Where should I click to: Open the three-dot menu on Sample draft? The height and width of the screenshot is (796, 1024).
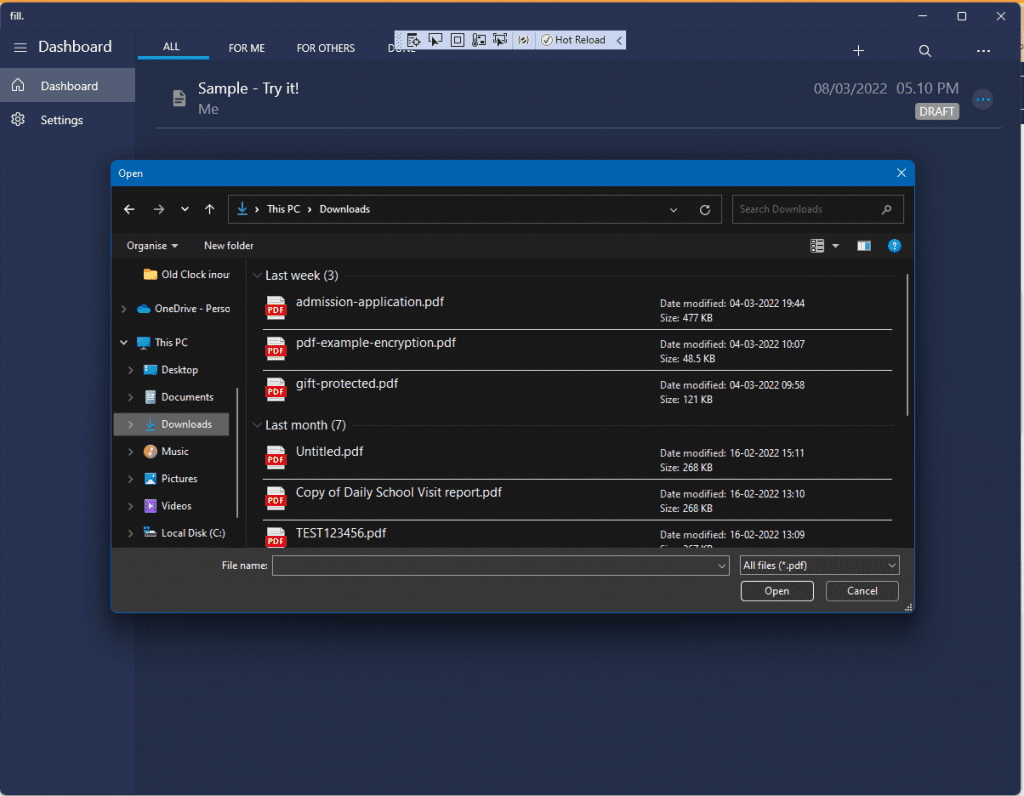tap(983, 99)
